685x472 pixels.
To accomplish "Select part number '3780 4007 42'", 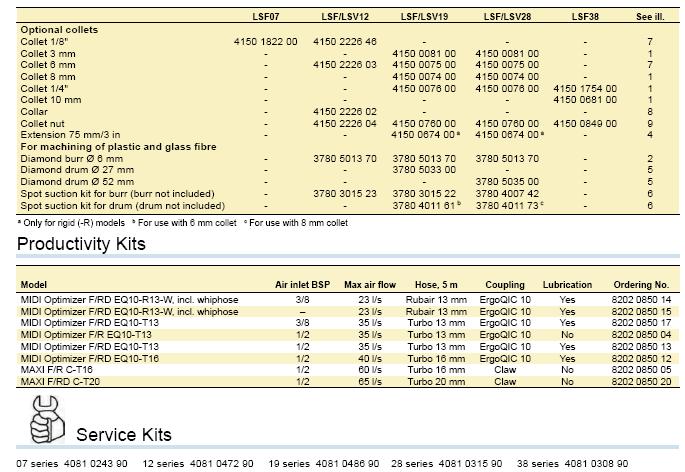I will point(507,194).
